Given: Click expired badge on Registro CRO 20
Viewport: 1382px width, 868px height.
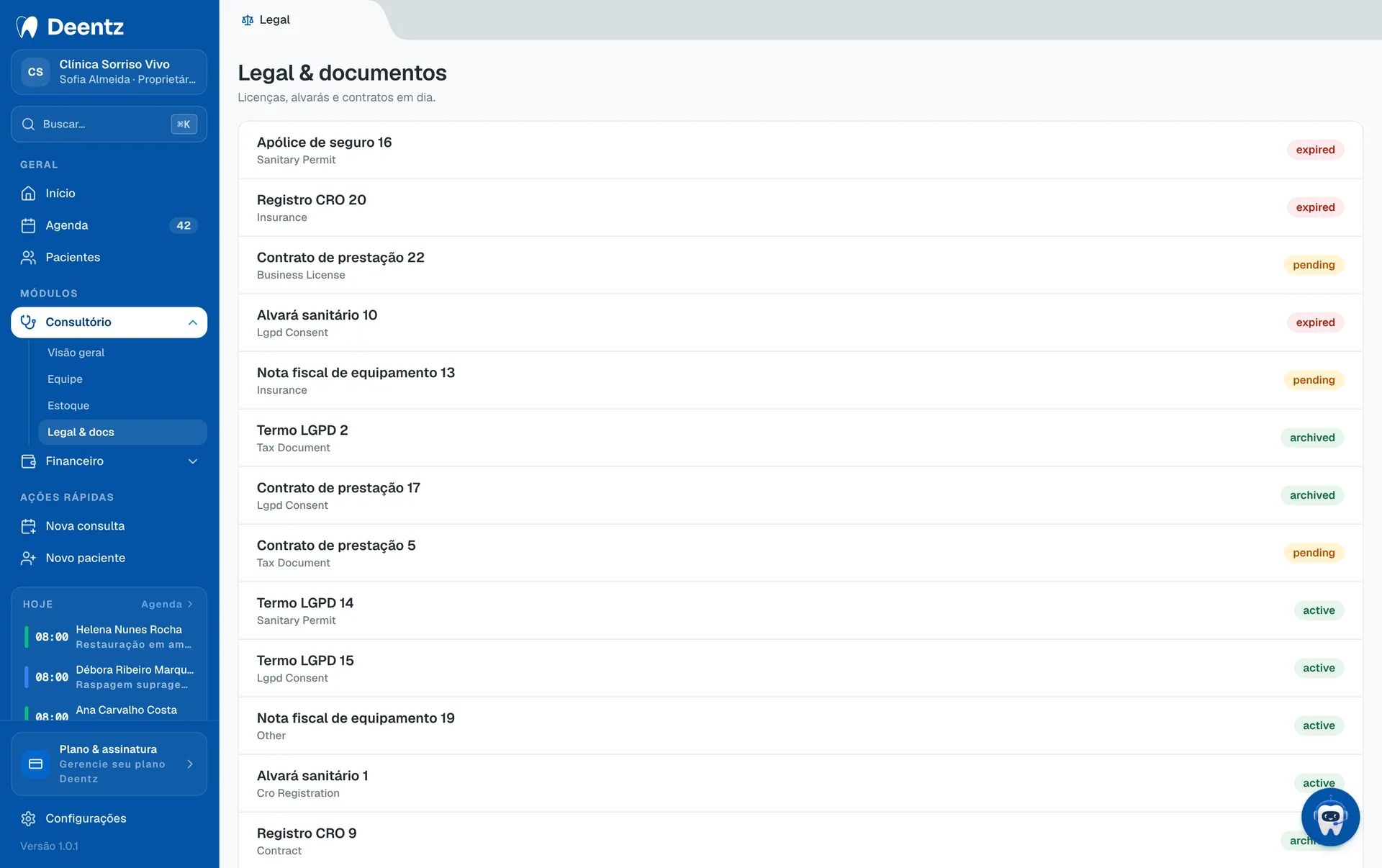Looking at the screenshot, I should tap(1315, 207).
